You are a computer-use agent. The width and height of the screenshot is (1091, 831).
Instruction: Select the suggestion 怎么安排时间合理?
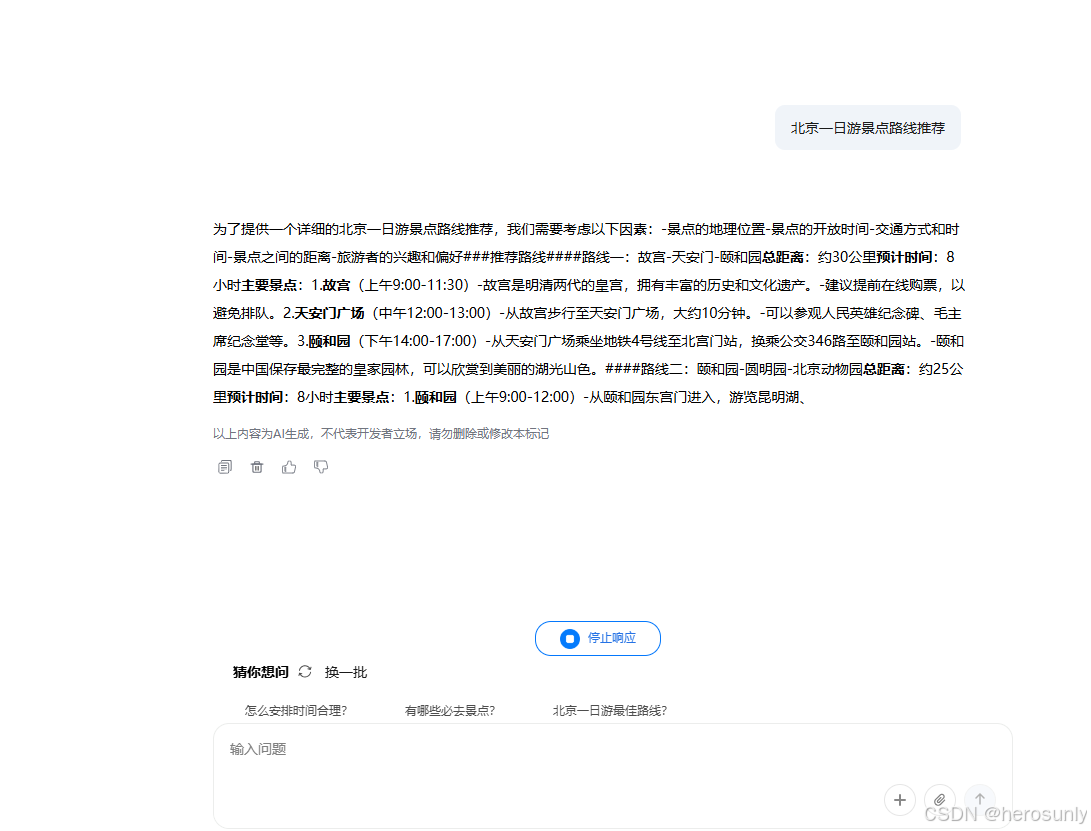point(294,710)
